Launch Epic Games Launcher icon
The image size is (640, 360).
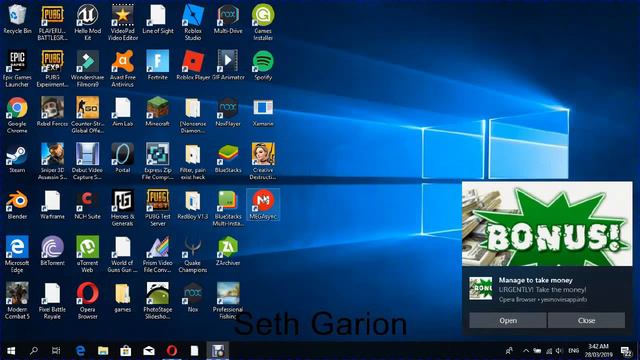tap(17, 69)
